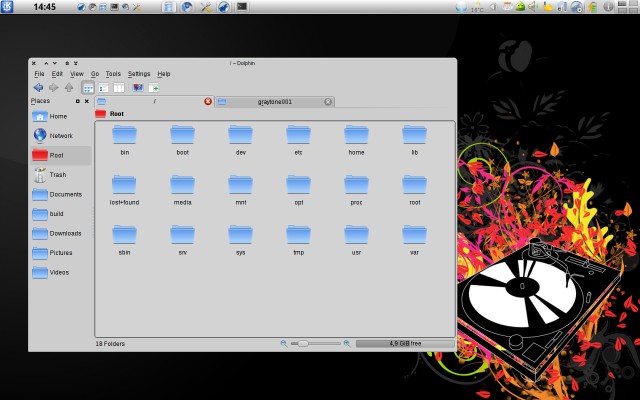Image resolution: width=640 pixels, height=400 pixels.
Task: Open the Tools menu
Action: click(x=113, y=74)
